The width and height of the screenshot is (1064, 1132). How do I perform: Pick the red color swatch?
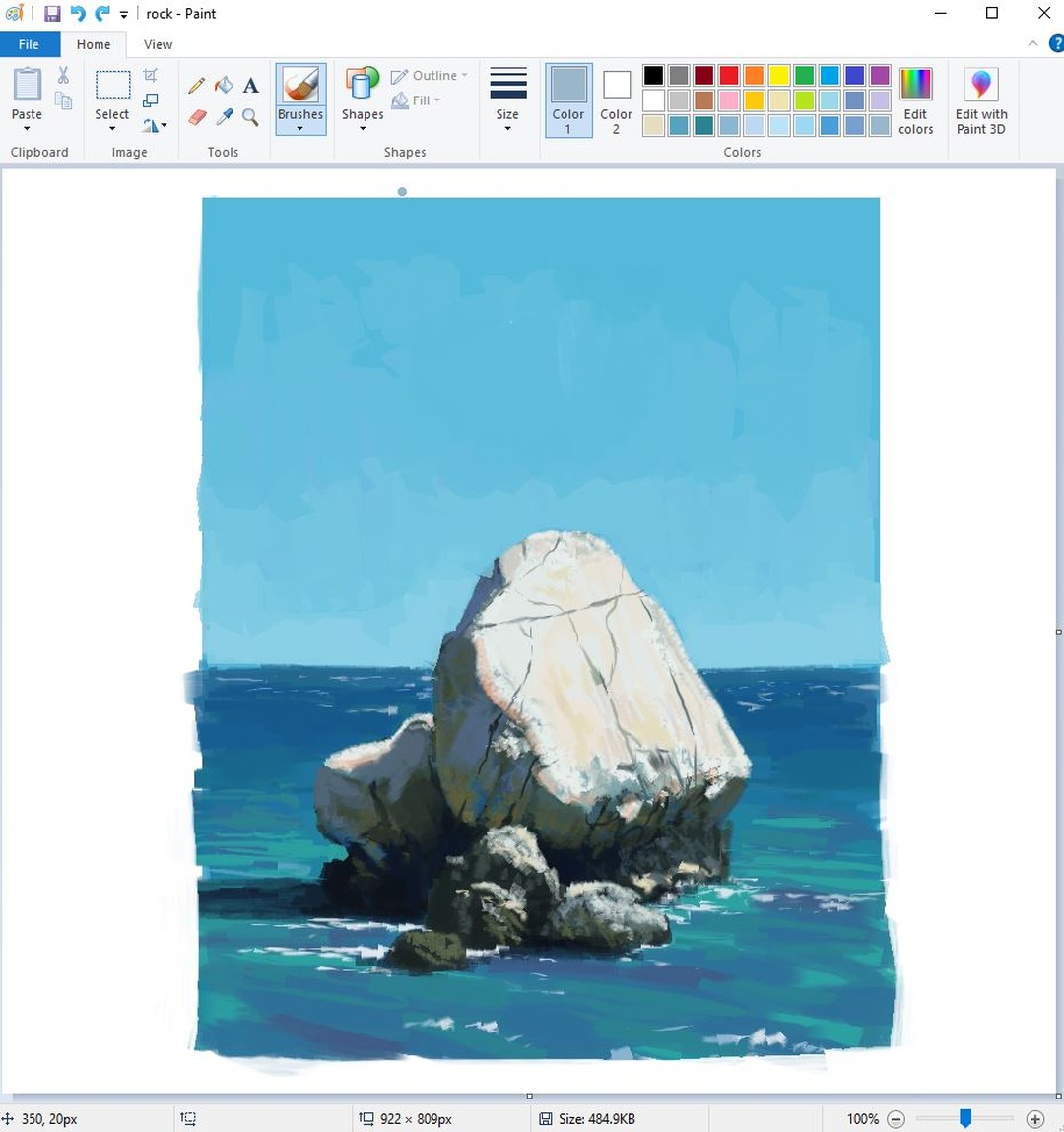(x=729, y=75)
